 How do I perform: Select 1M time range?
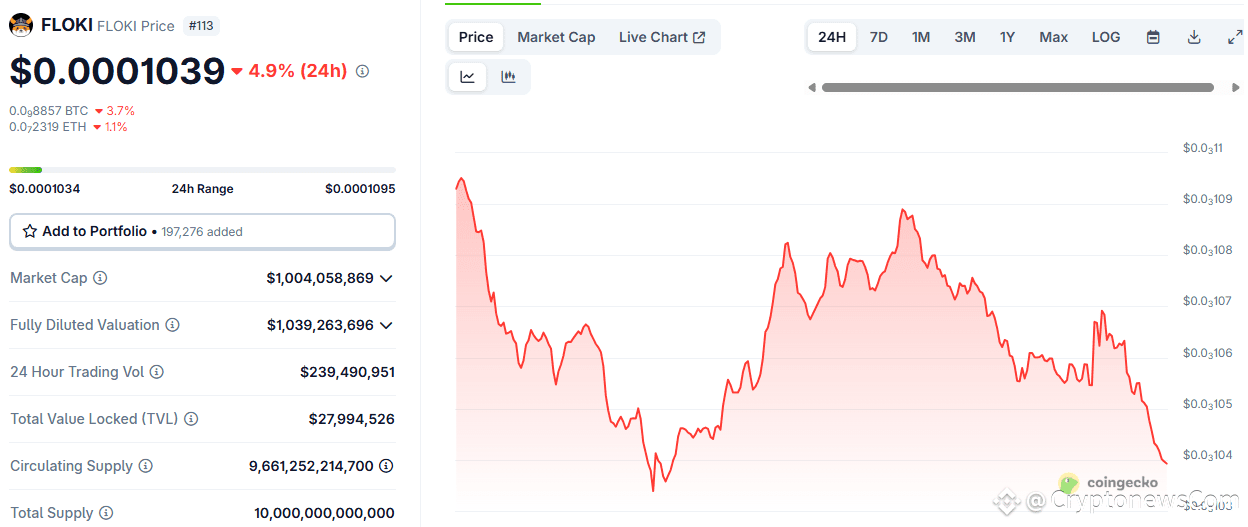point(921,37)
